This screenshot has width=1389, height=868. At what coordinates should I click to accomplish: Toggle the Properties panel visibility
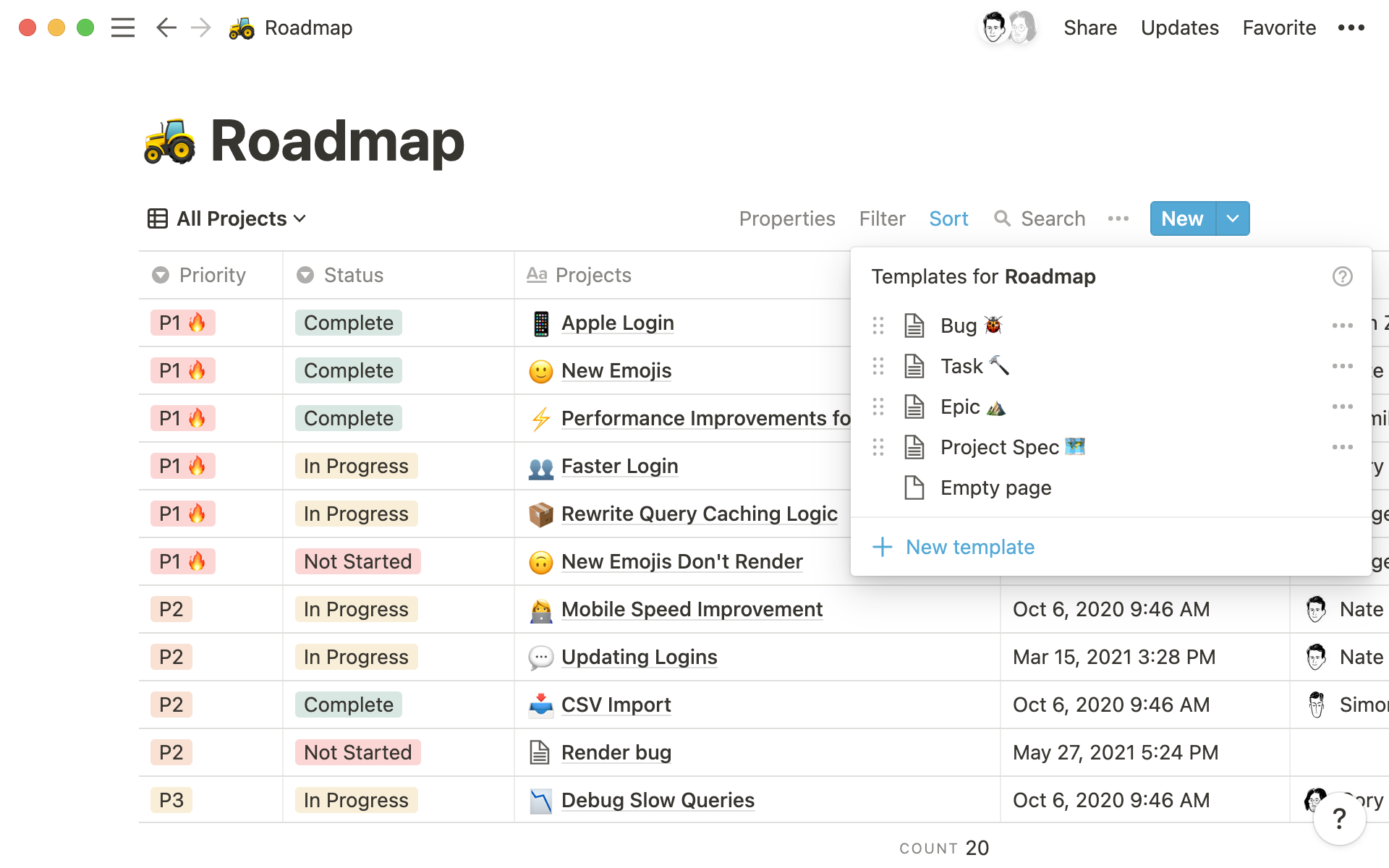tap(786, 218)
